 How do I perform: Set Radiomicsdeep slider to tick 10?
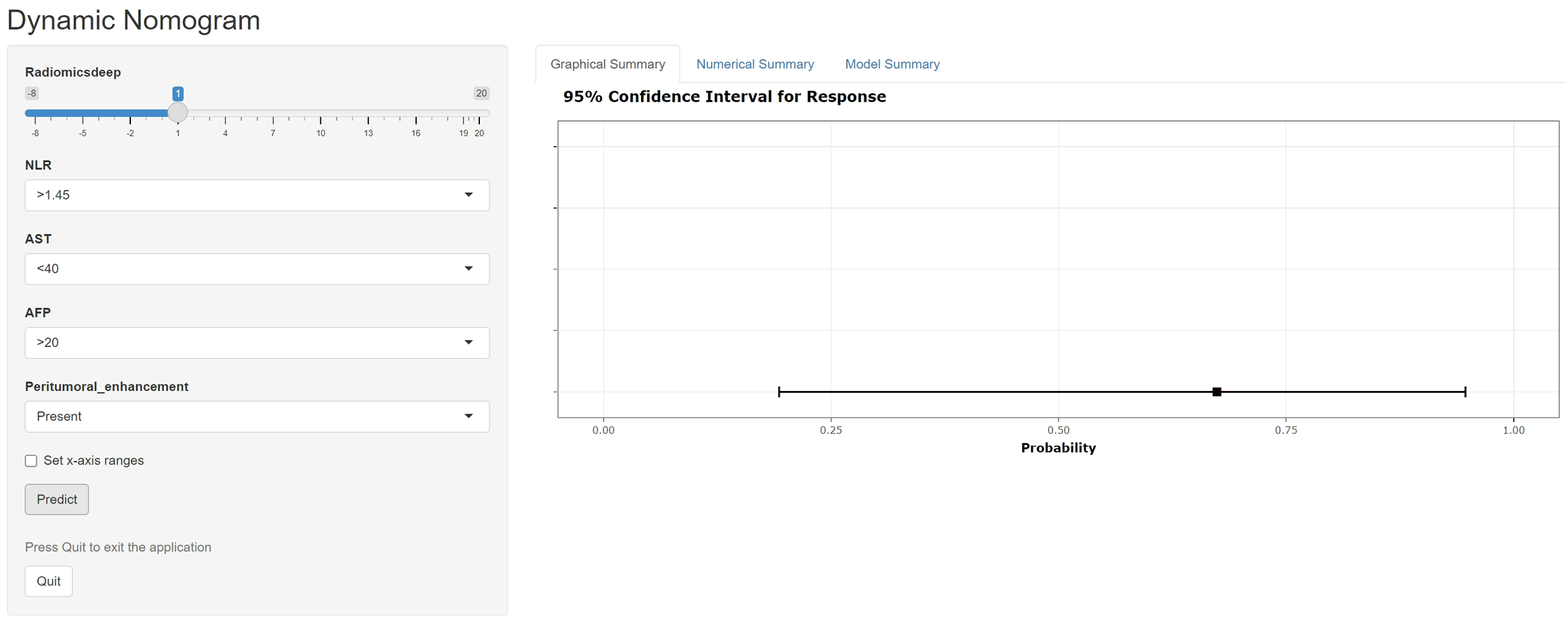pyautogui.click(x=320, y=113)
